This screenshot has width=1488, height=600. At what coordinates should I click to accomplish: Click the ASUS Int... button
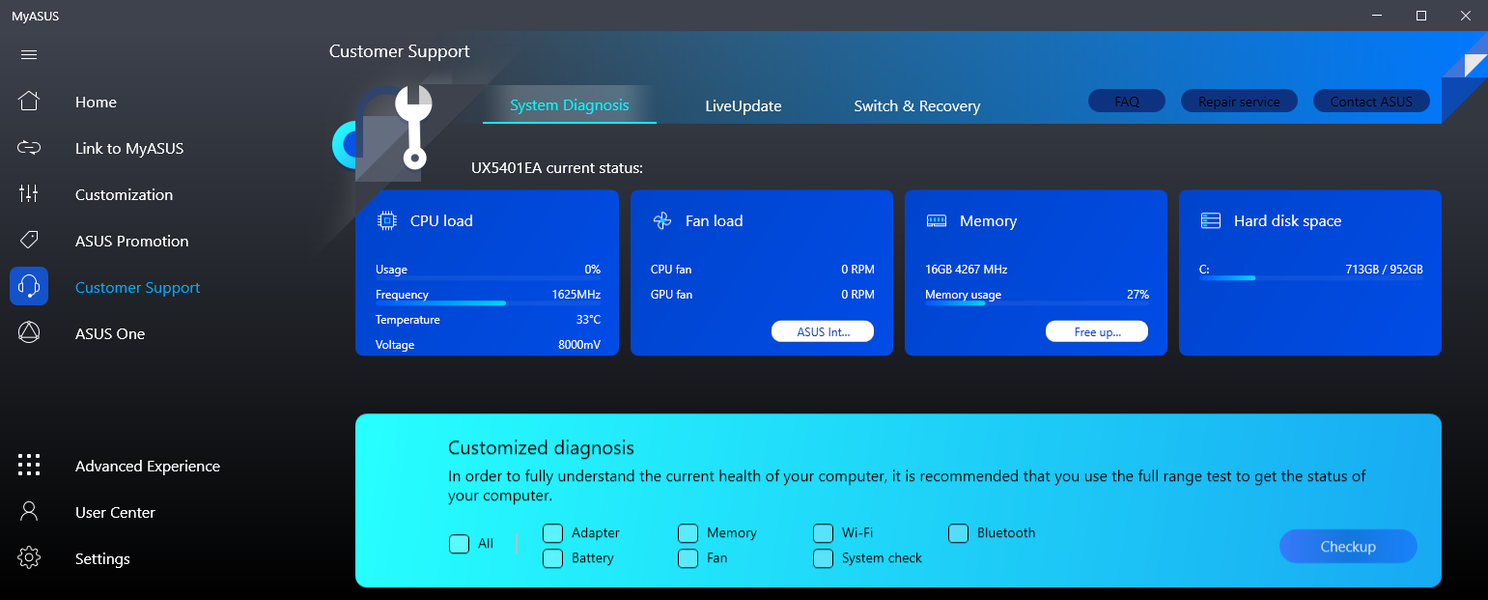coord(823,331)
